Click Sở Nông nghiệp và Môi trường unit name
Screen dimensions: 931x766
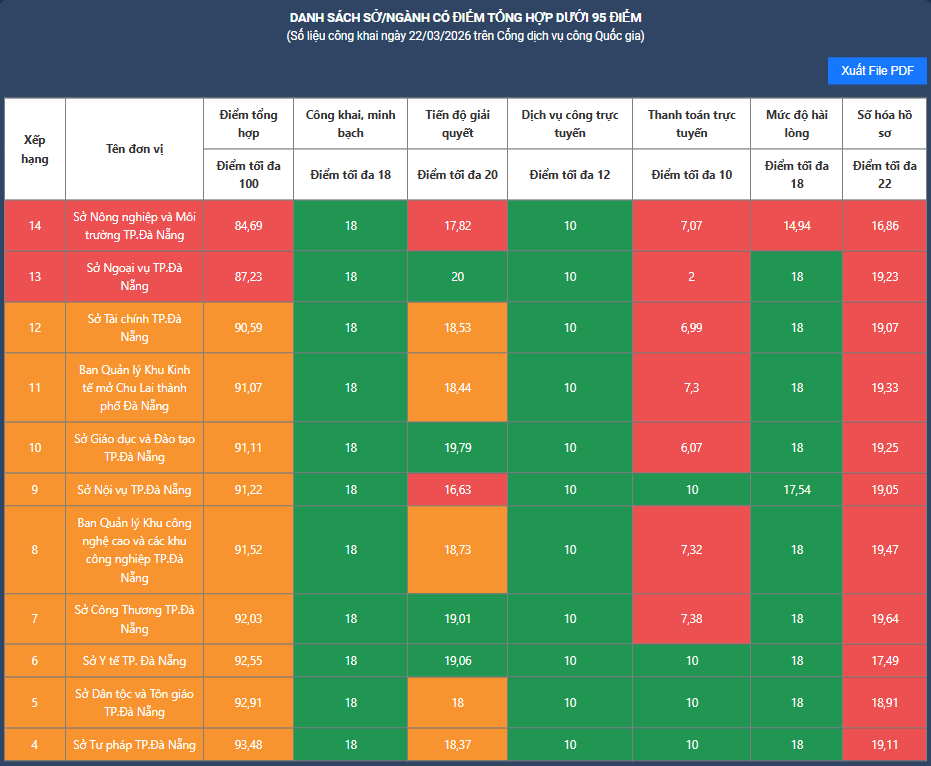pos(135,226)
